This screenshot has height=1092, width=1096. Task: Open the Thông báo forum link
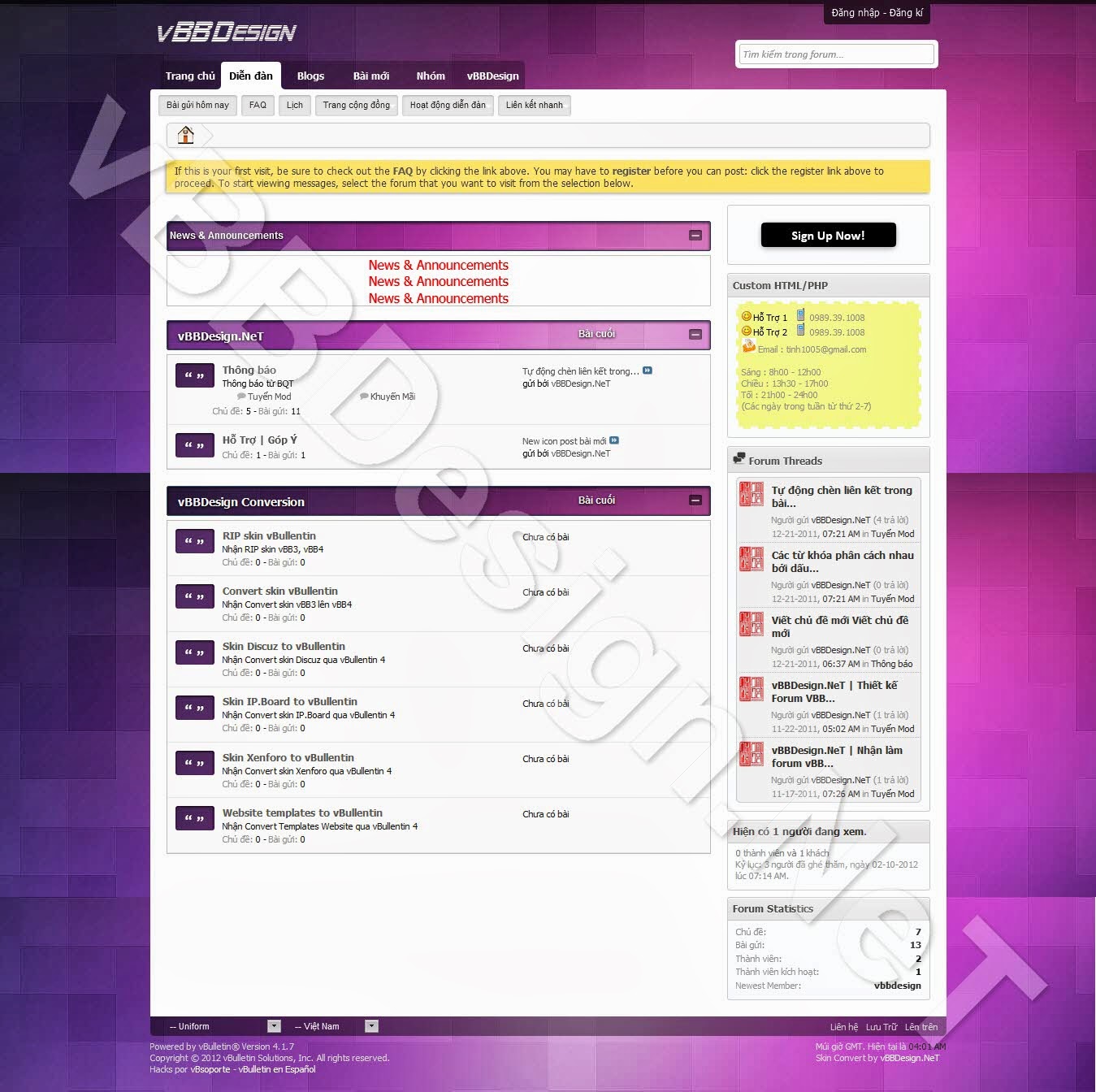[x=249, y=370]
